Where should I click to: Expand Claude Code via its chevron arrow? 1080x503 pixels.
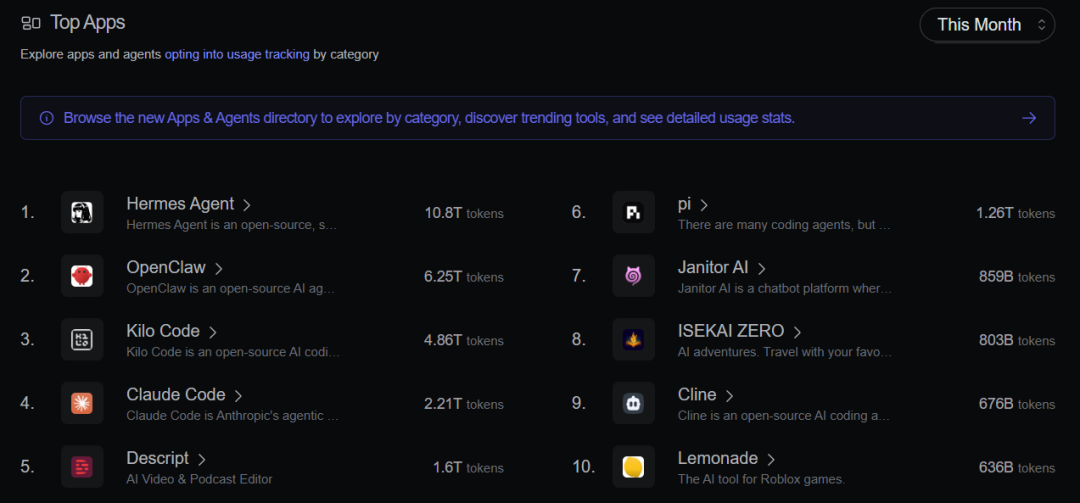(x=238, y=396)
